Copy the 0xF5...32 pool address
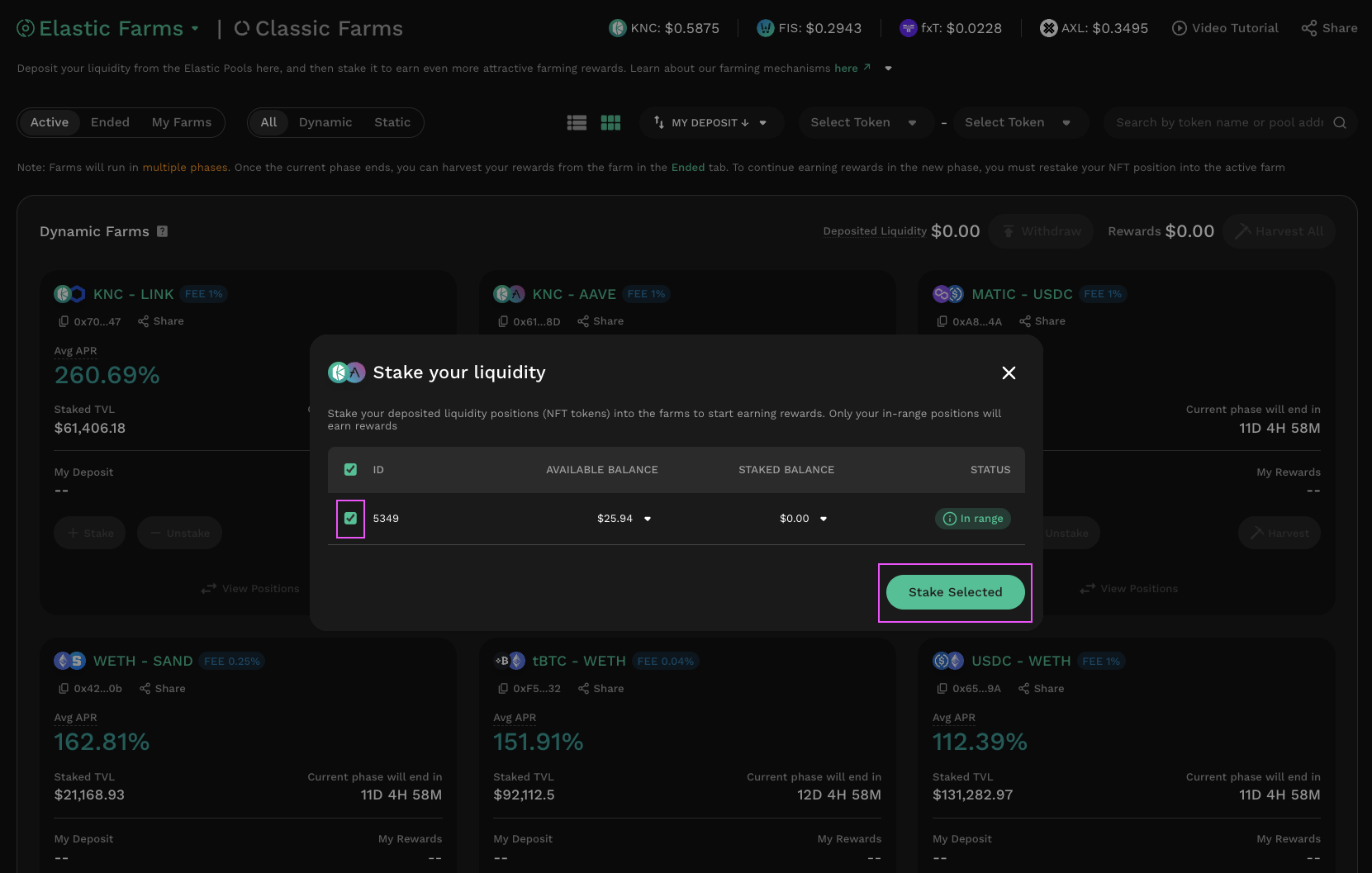 click(503, 688)
